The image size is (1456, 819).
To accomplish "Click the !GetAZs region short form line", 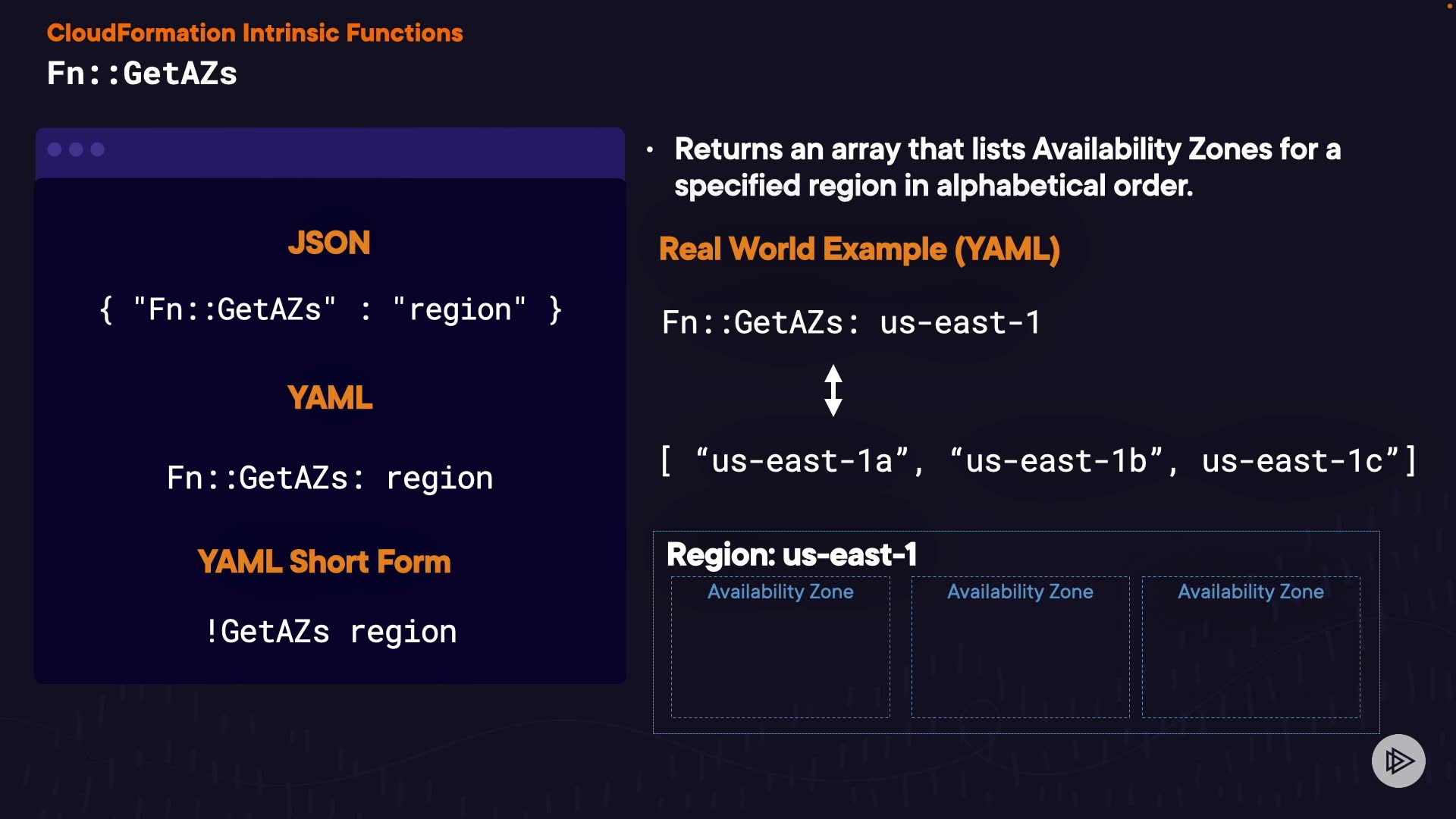I will click(x=331, y=632).
